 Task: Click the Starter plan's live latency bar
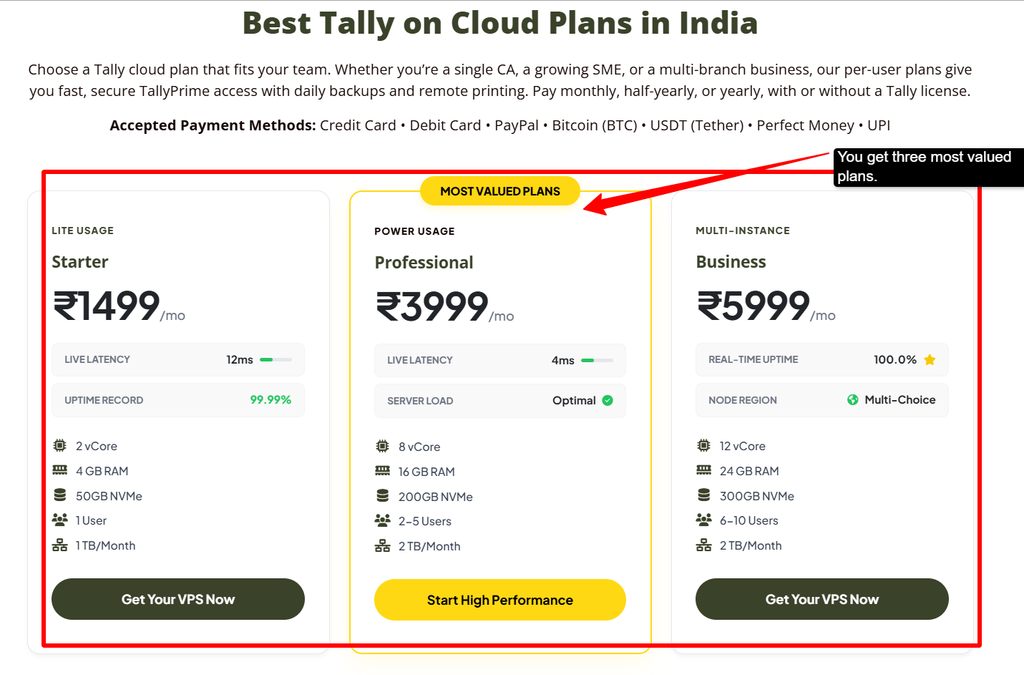point(276,360)
